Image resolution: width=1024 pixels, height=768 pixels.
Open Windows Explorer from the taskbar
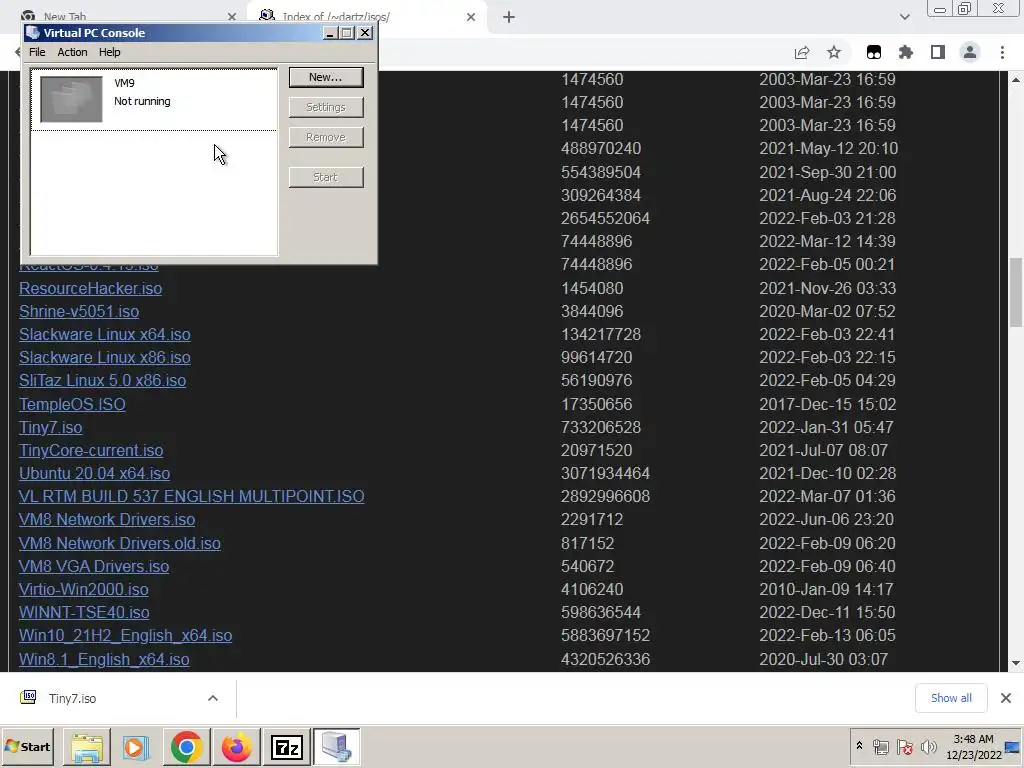[86, 746]
